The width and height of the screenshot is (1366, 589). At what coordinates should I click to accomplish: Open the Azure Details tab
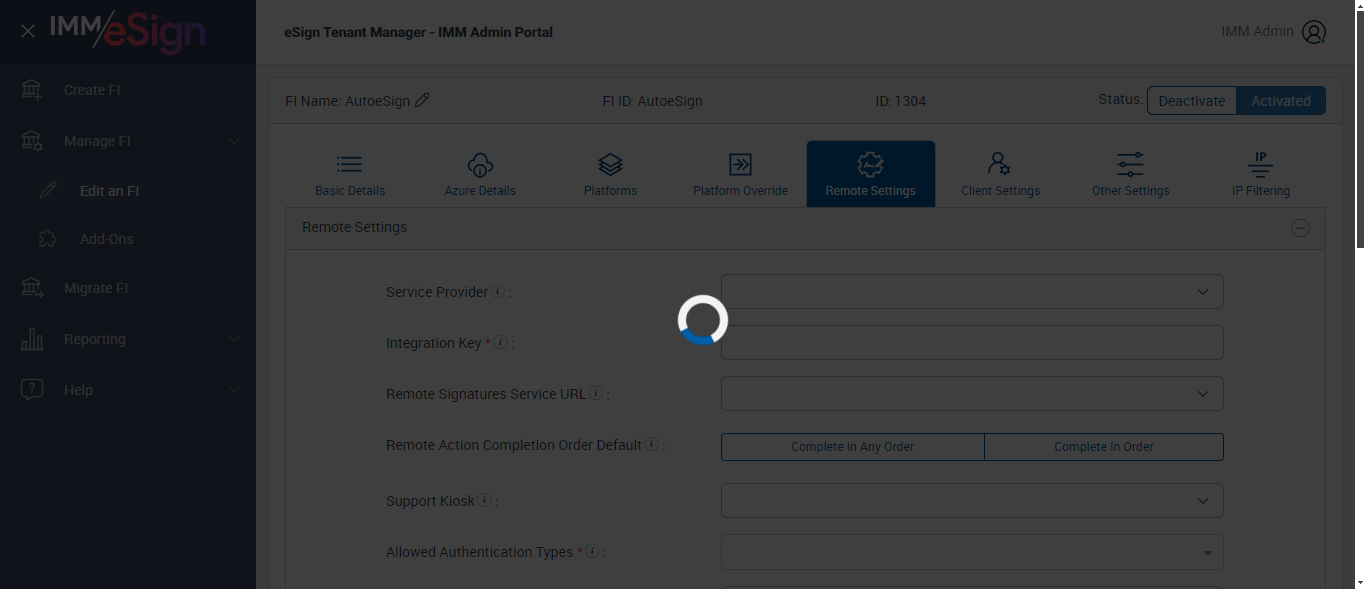pyautogui.click(x=480, y=174)
